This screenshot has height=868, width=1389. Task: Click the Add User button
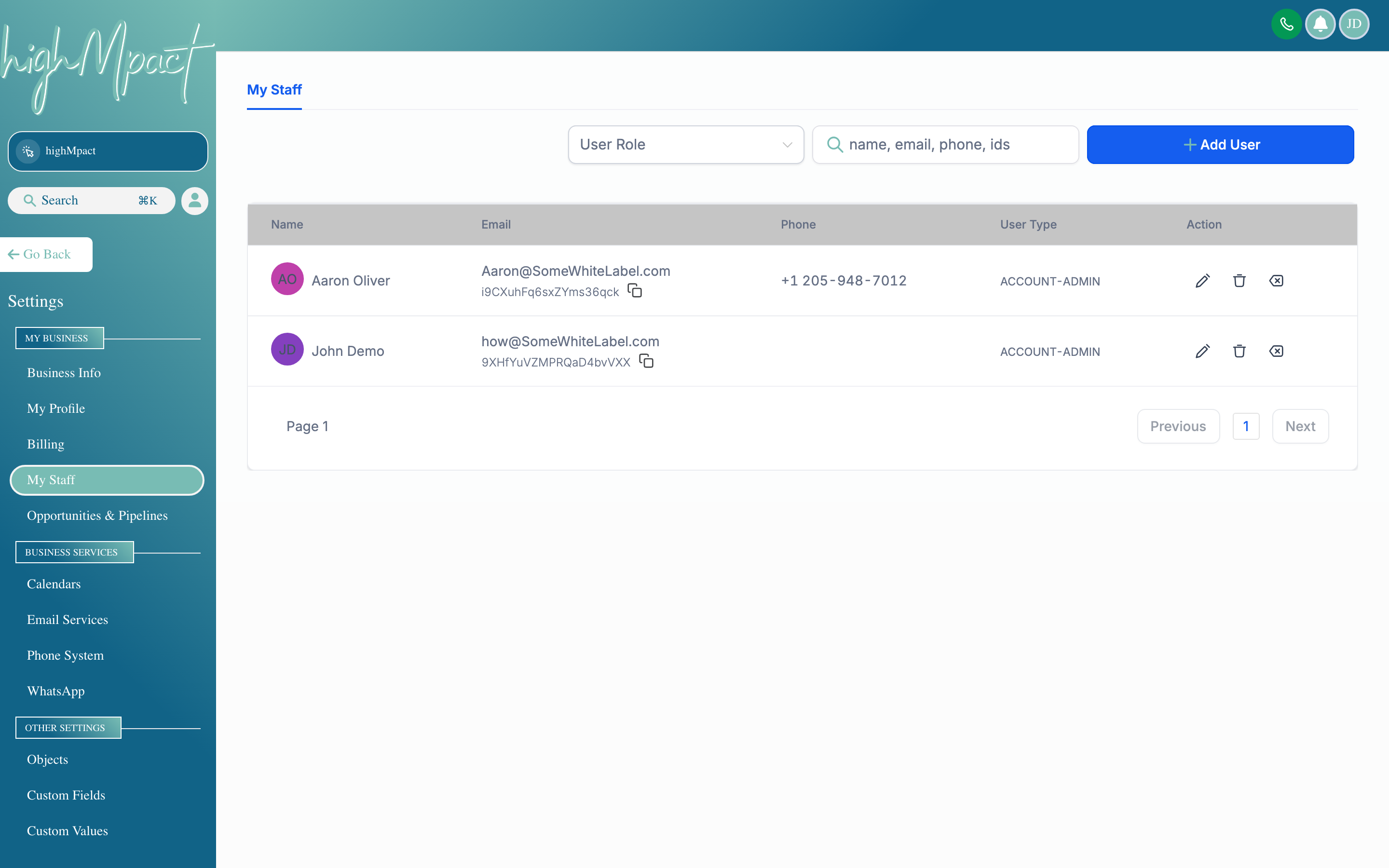(1220, 145)
